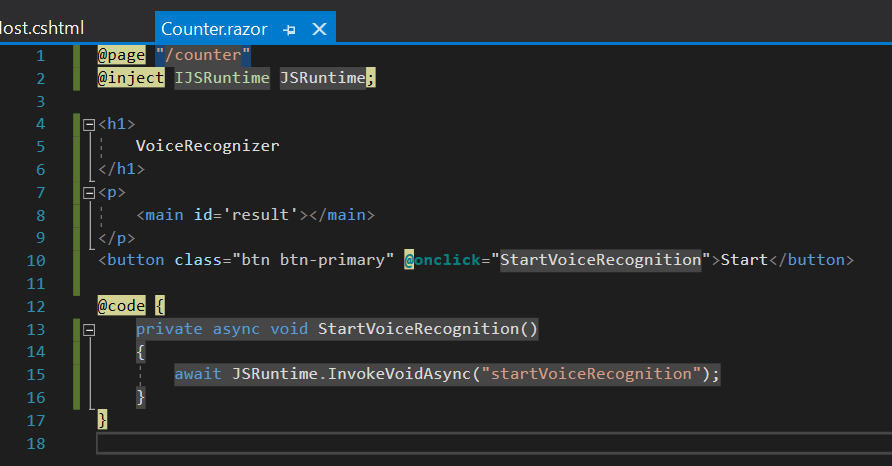This screenshot has width=892, height=466.
Task: Click the InvokeVoidAsync call
Action: click(399, 374)
